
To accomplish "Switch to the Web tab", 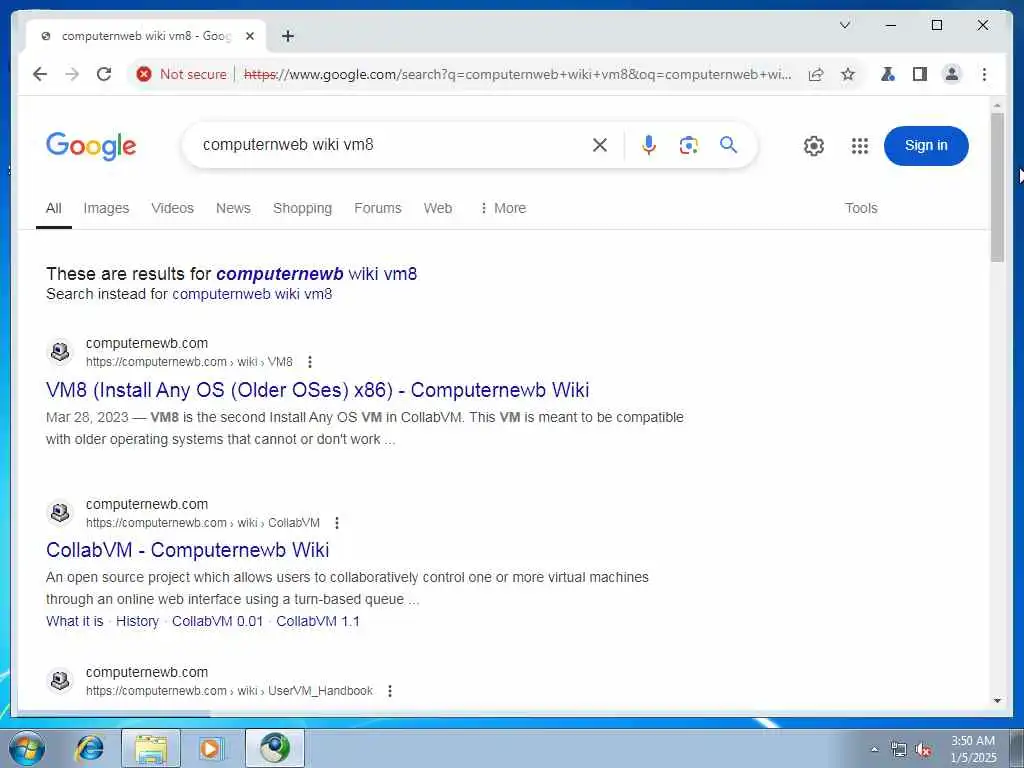I will tap(438, 208).
